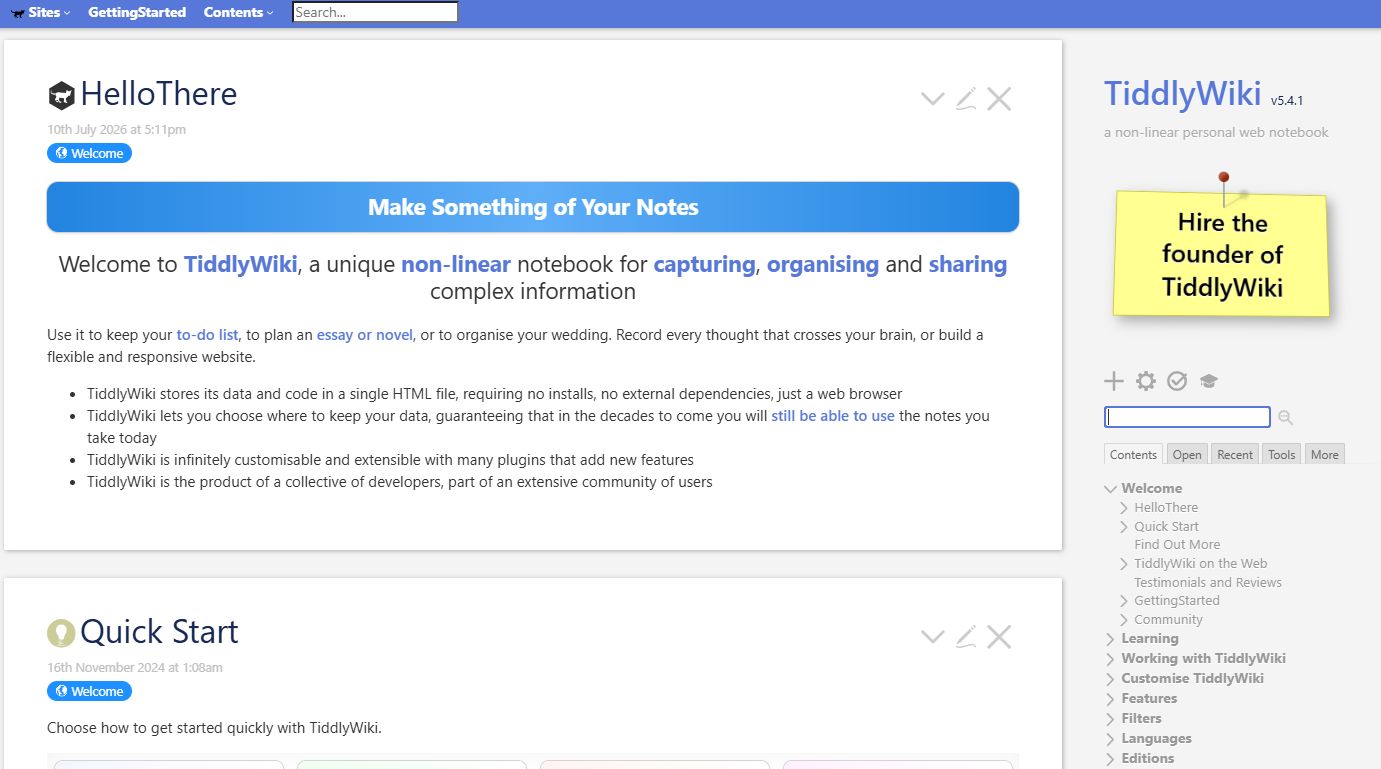Expand the Working with TiddlyWiki chevron
Screen dimensions: 1381x769
coord(1110,659)
